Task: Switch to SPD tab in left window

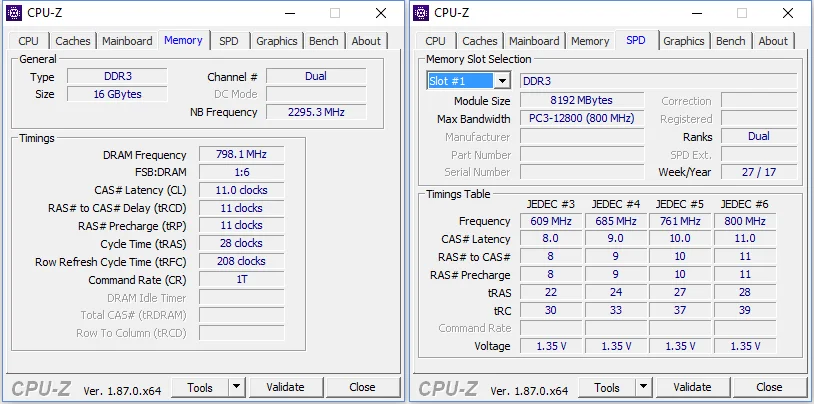Action: click(x=228, y=41)
